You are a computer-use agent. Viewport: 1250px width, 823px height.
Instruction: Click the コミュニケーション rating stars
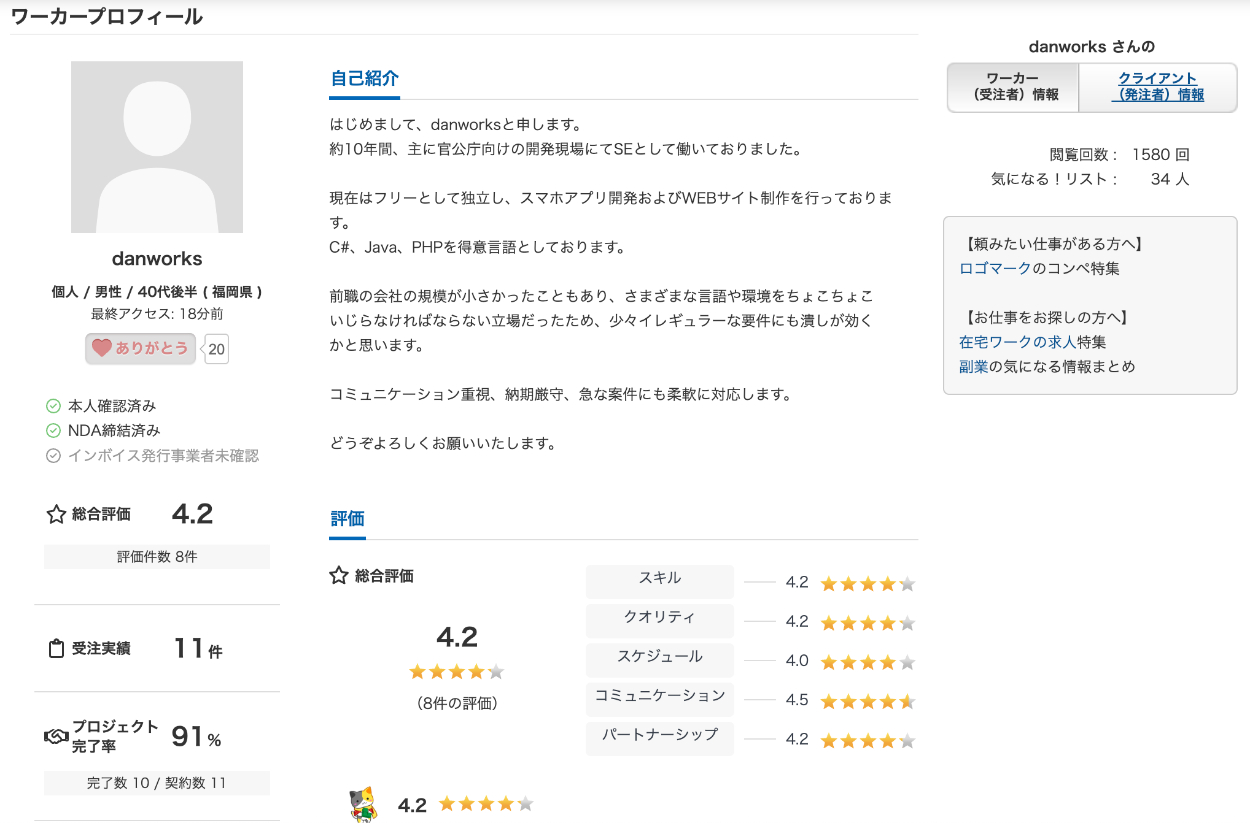(x=867, y=701)
